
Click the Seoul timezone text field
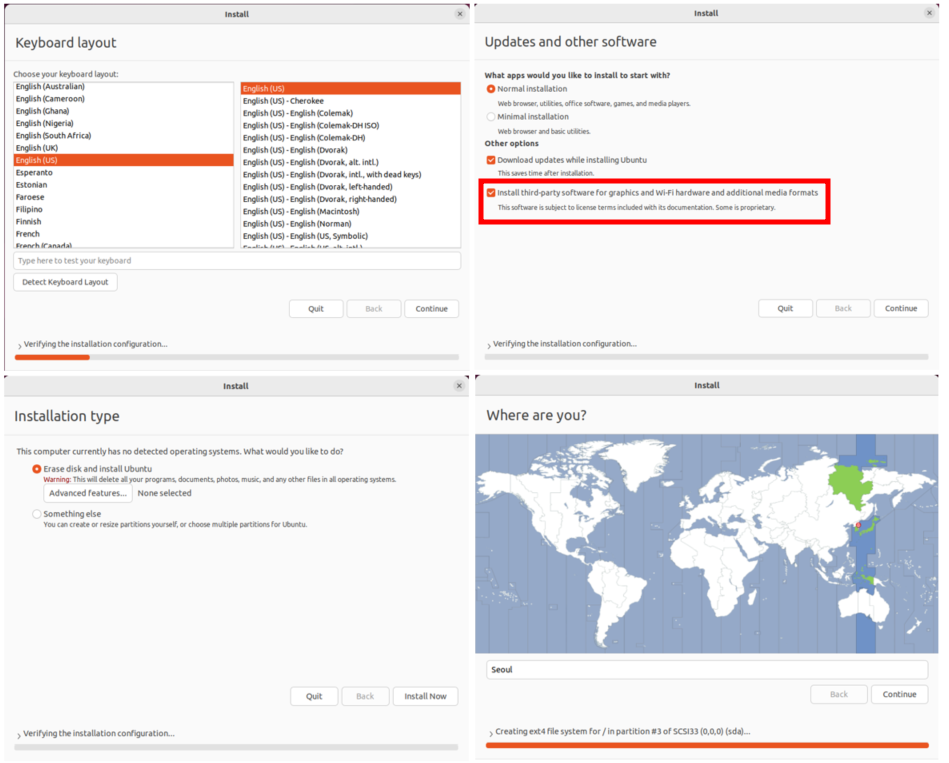point(707,669)
